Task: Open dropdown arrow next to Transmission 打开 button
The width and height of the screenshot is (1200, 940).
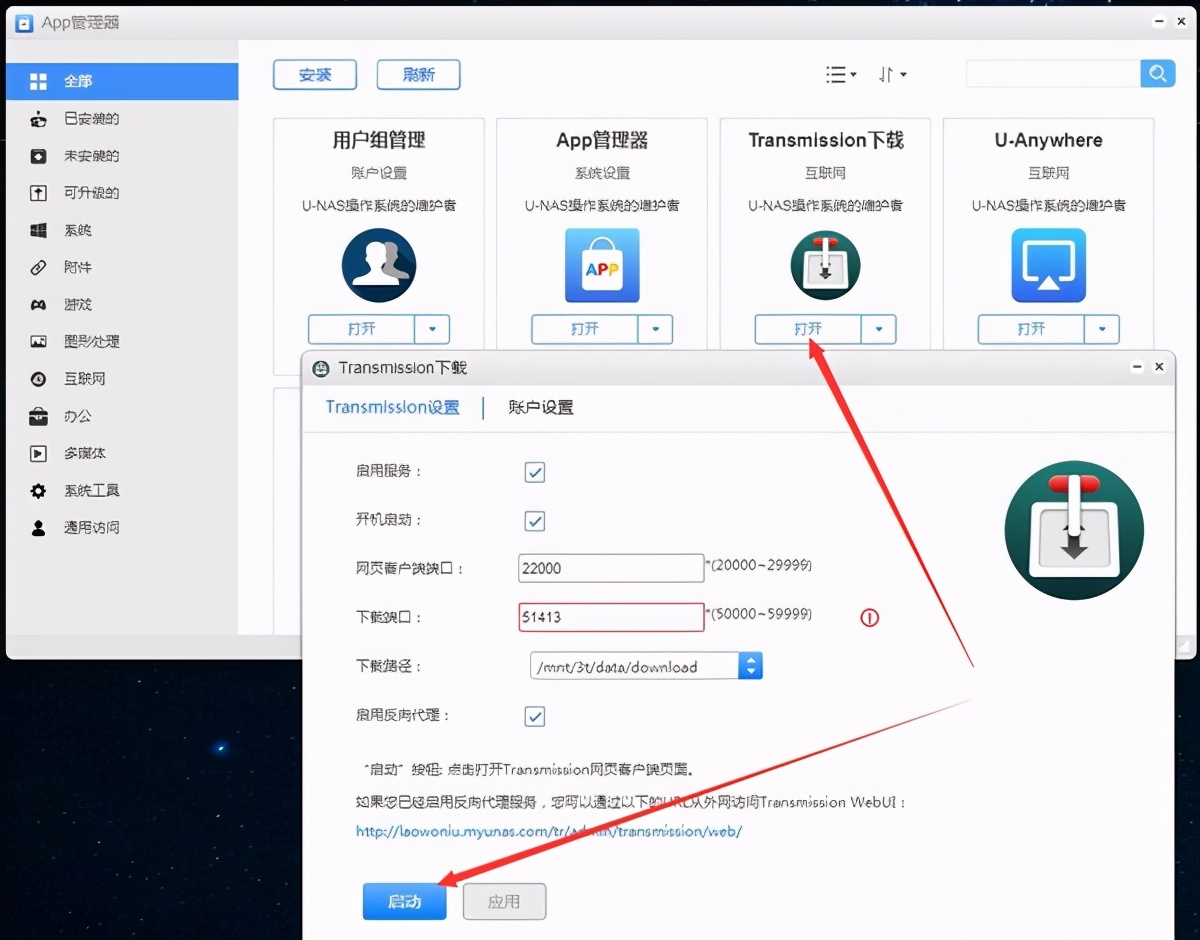Action: coord(878,329)
